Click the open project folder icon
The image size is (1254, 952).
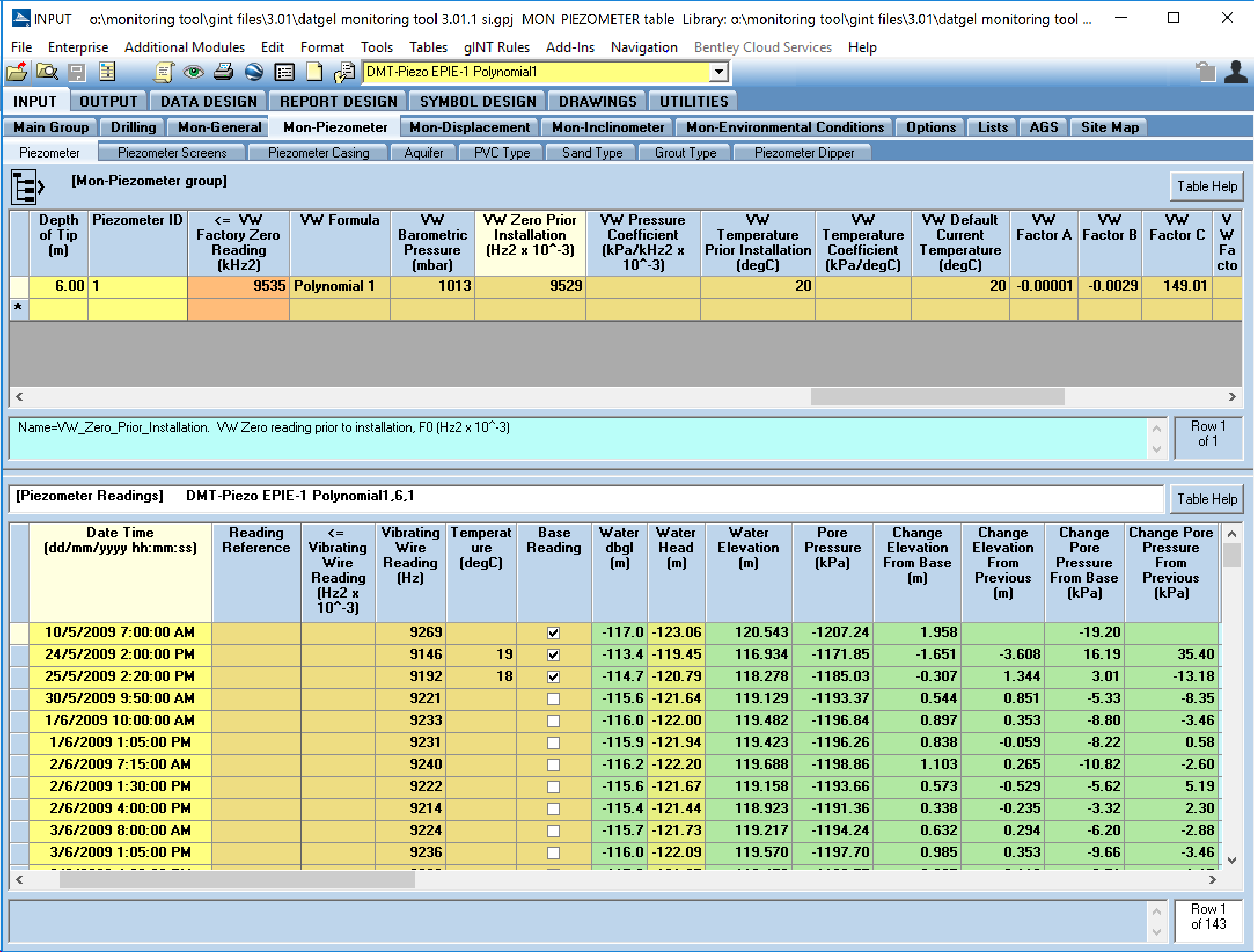[17, 72]
